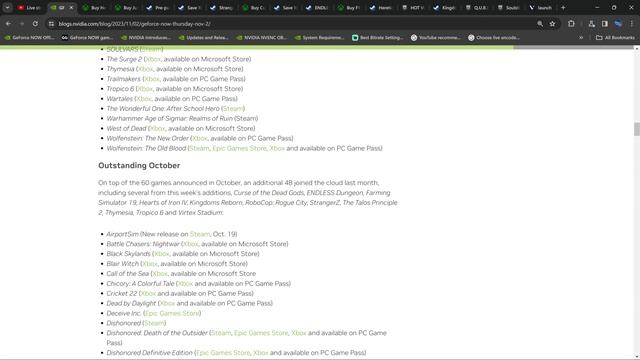Image resolution: width=640 pixels, height=360 pixels.
Task: Close the active NVIDIA blog tab
Action: [x=71, y=7]
